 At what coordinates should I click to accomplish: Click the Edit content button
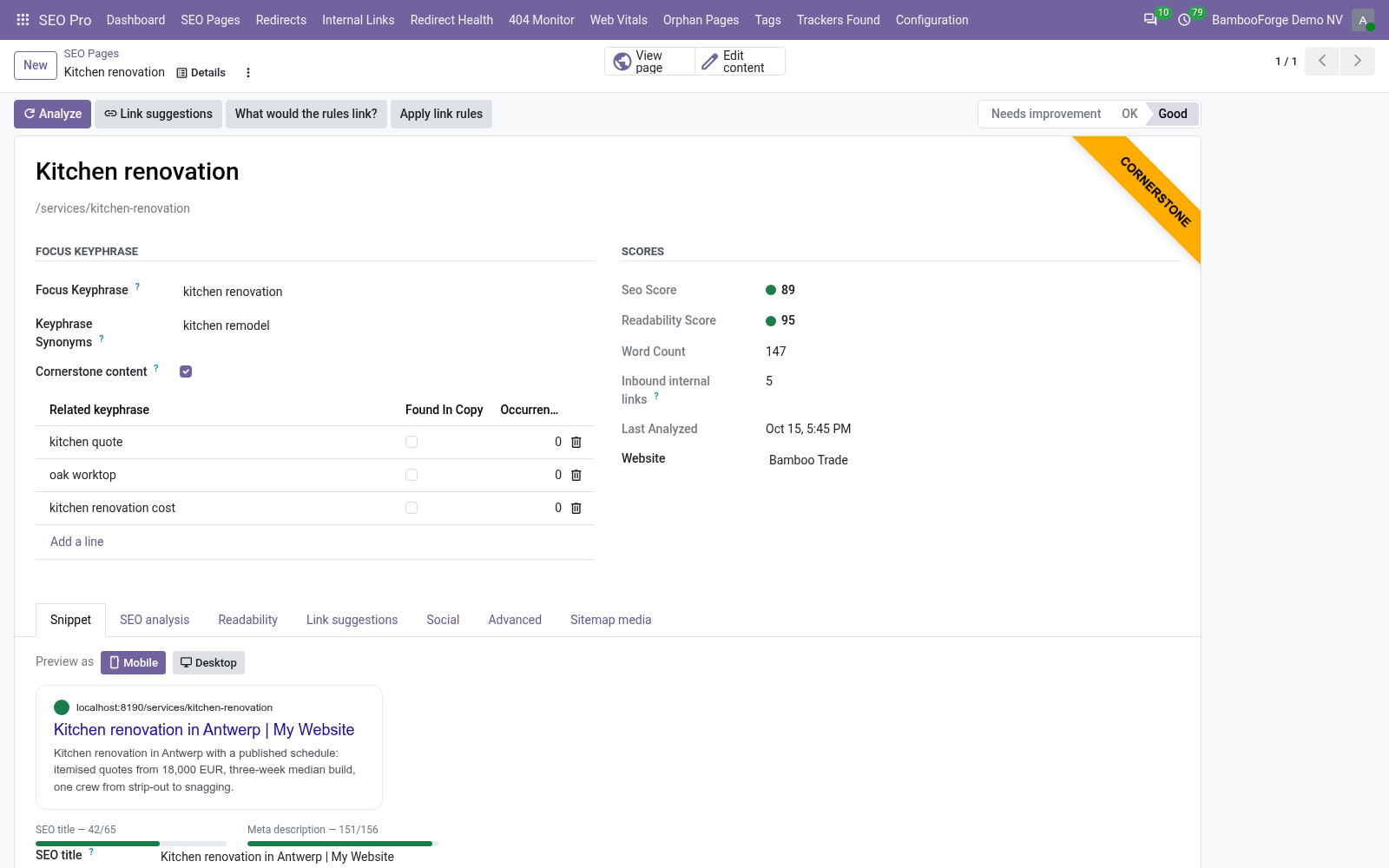coord(740,61)
